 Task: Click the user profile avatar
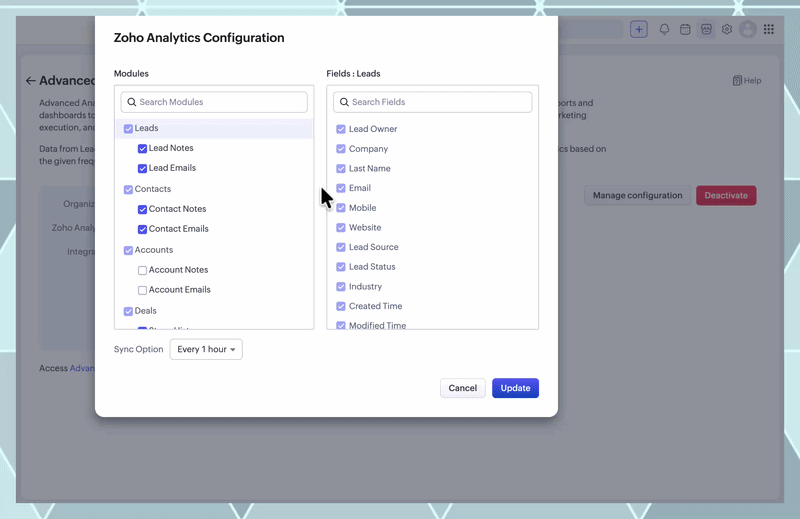(748, 29)
